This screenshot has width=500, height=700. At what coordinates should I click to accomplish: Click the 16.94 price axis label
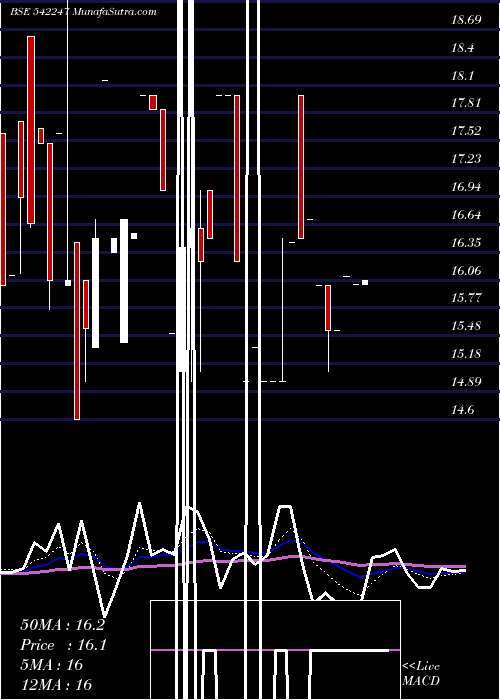click(x=466, y=187)
